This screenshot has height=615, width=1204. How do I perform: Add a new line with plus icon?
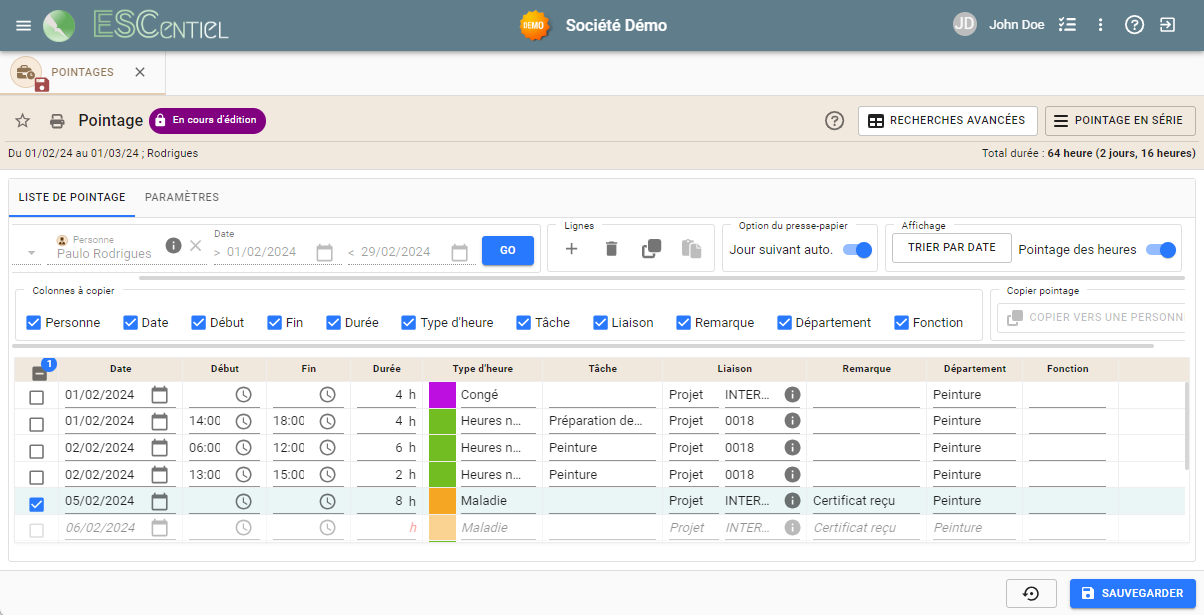click(x=572, y=249)
